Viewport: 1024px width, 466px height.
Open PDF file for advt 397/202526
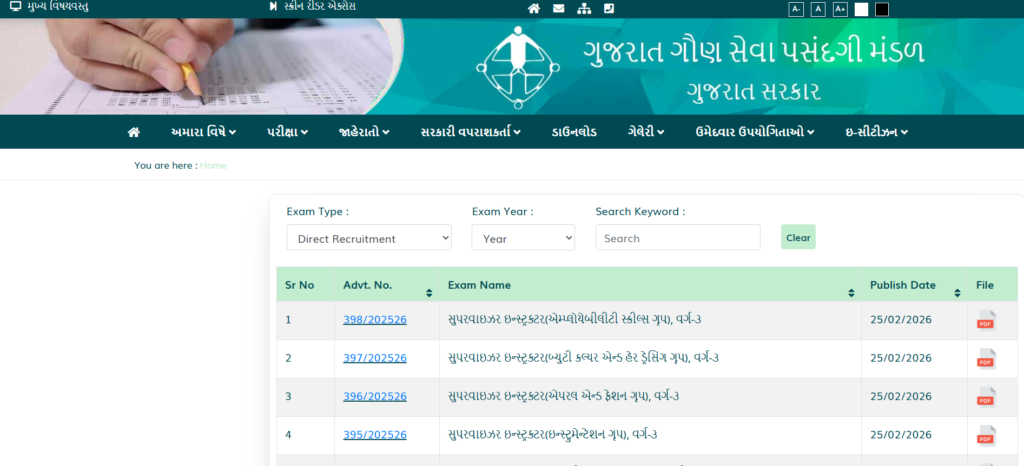click(985, 358)
